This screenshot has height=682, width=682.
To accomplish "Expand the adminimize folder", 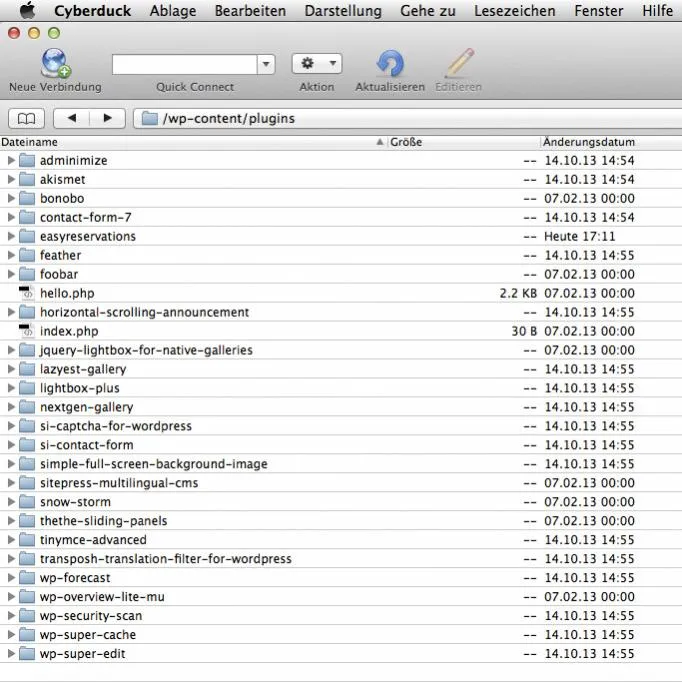I will tap(11, 160).
